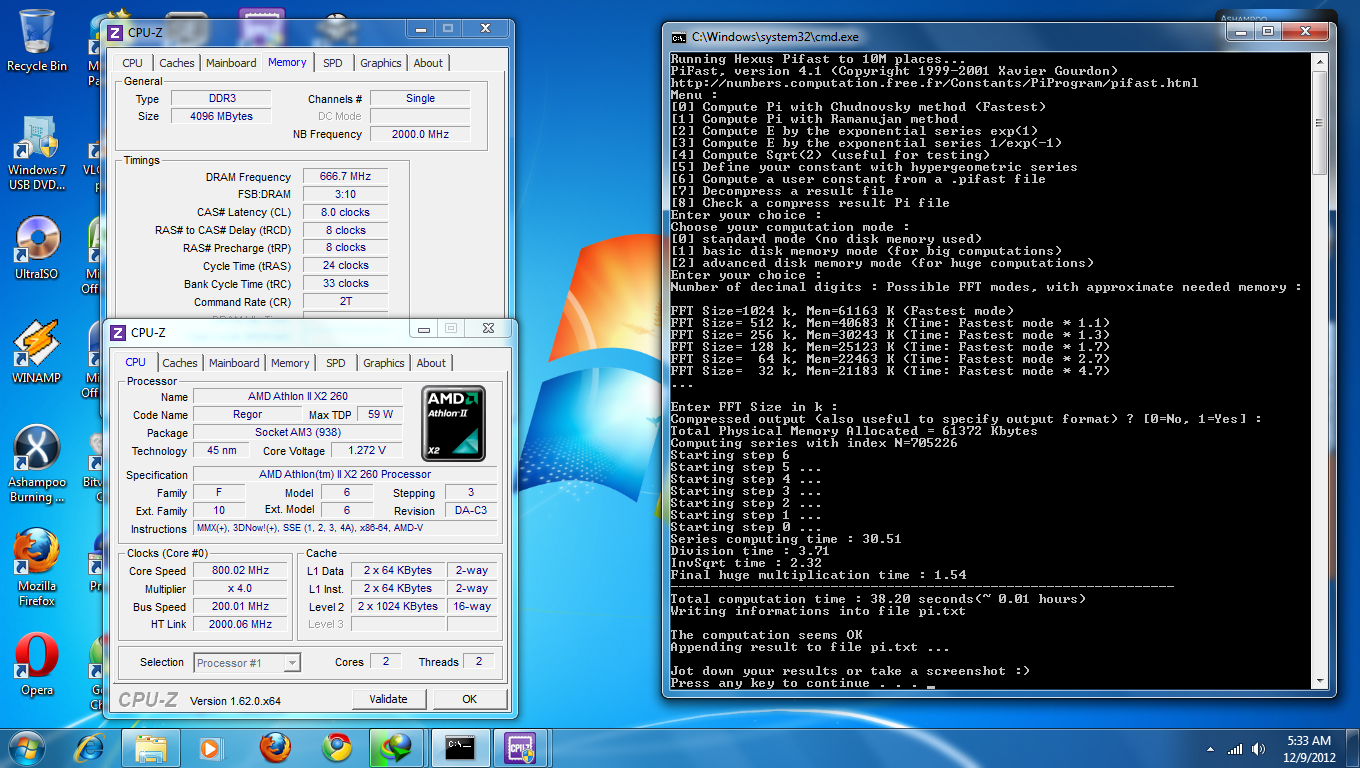Screen dimensions: 1360x768
Task: Click the cmd.exe title bar icon
Action: coord(679,37)
